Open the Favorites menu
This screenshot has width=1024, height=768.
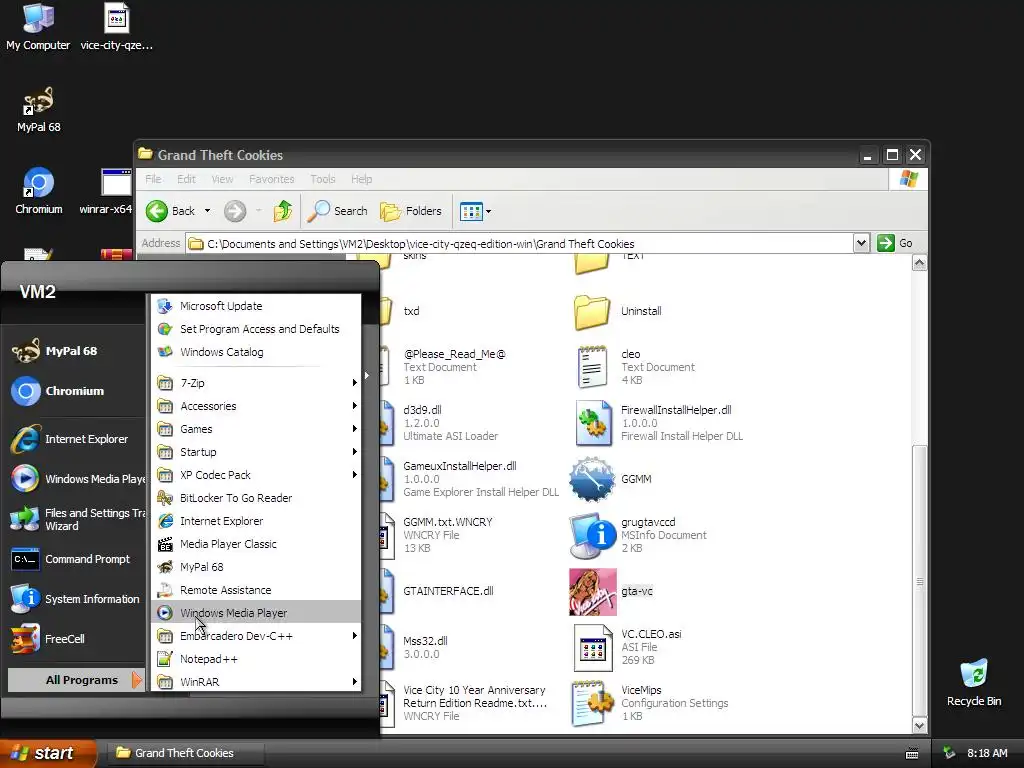click(271, 179)
